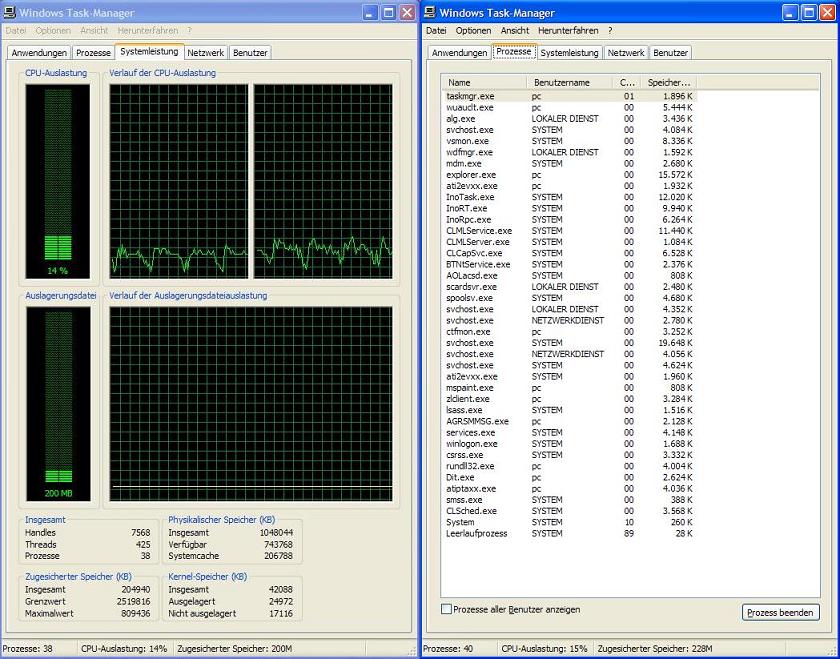Select the BTNtService.exe process row
The image size is (840, 659).
click(569, 264)
